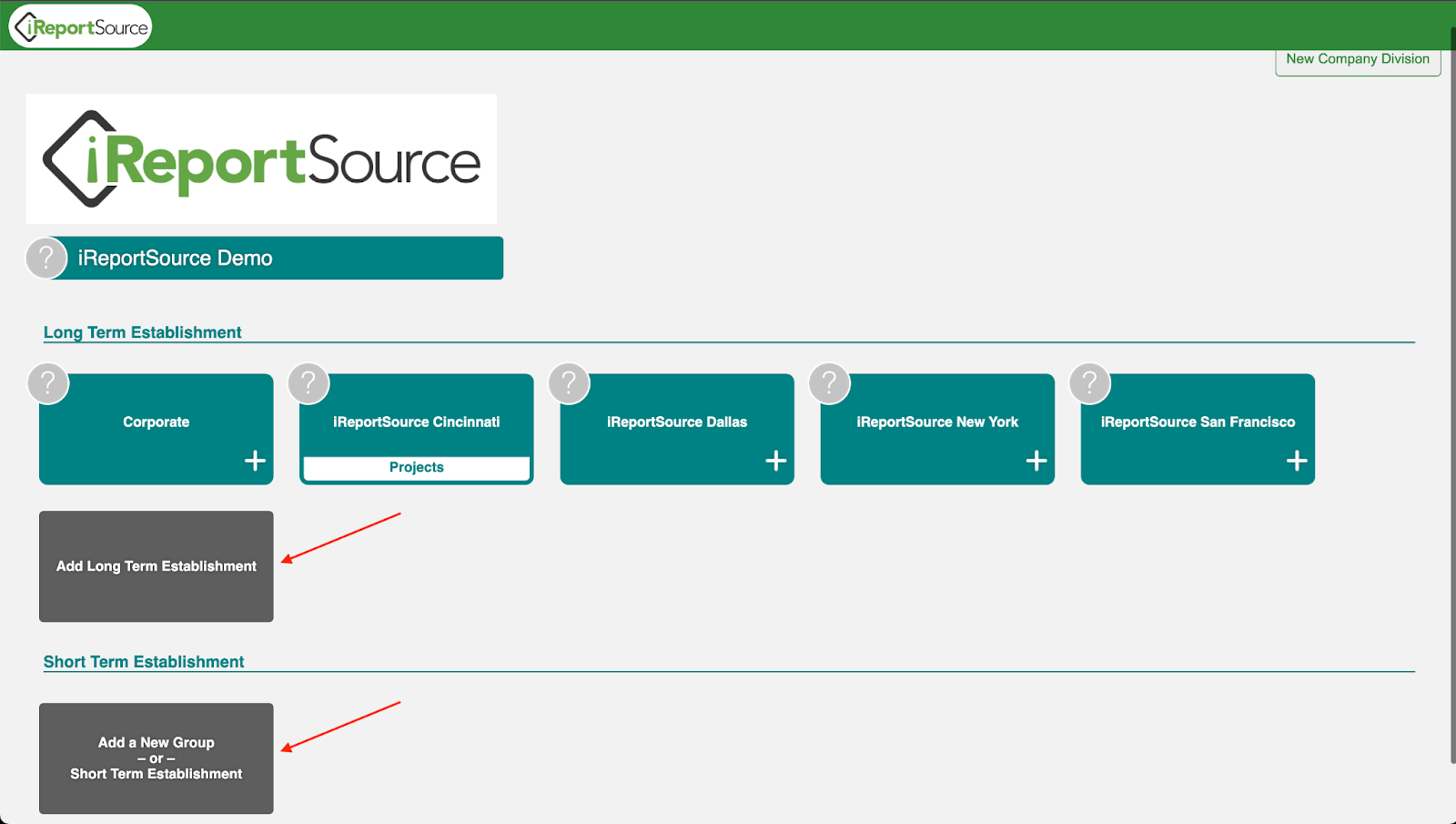Select the iReportSource San Francisco card title
Viewport: 1456px width, 824px height.
point(1198,422)
